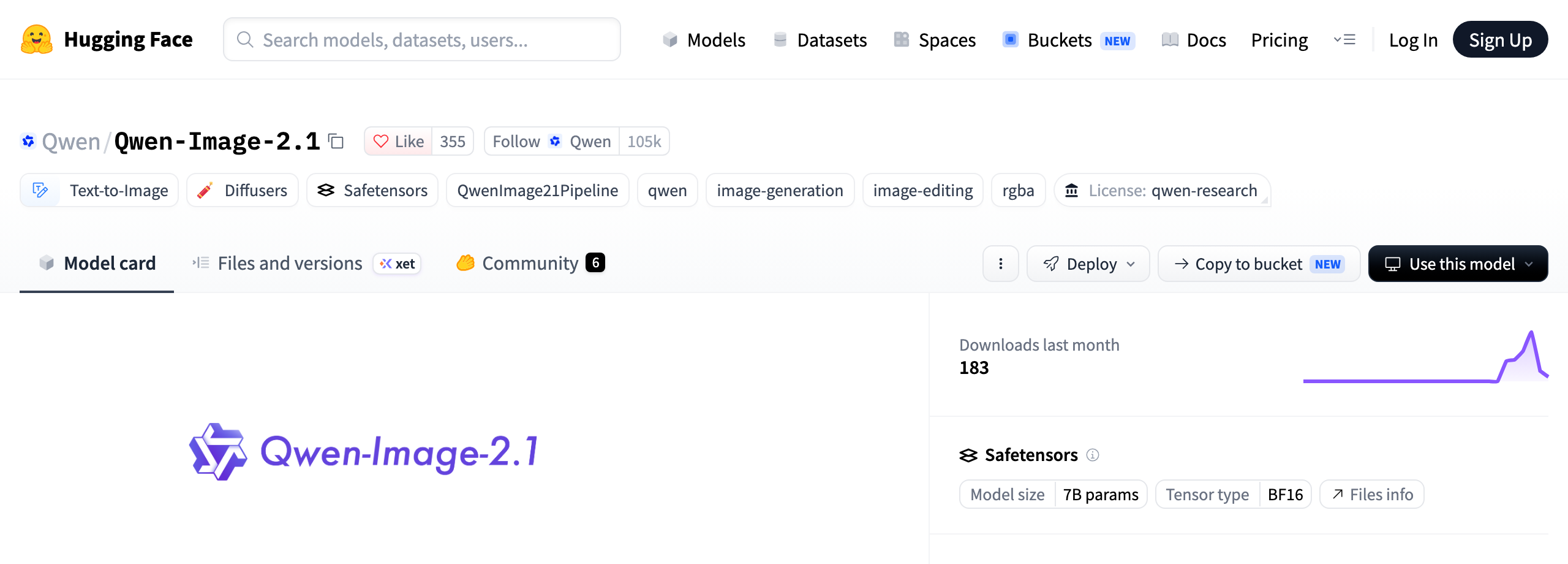Click the Hugging Face emoji logo
Screen dimensions: 1568x564
[37, 40]
